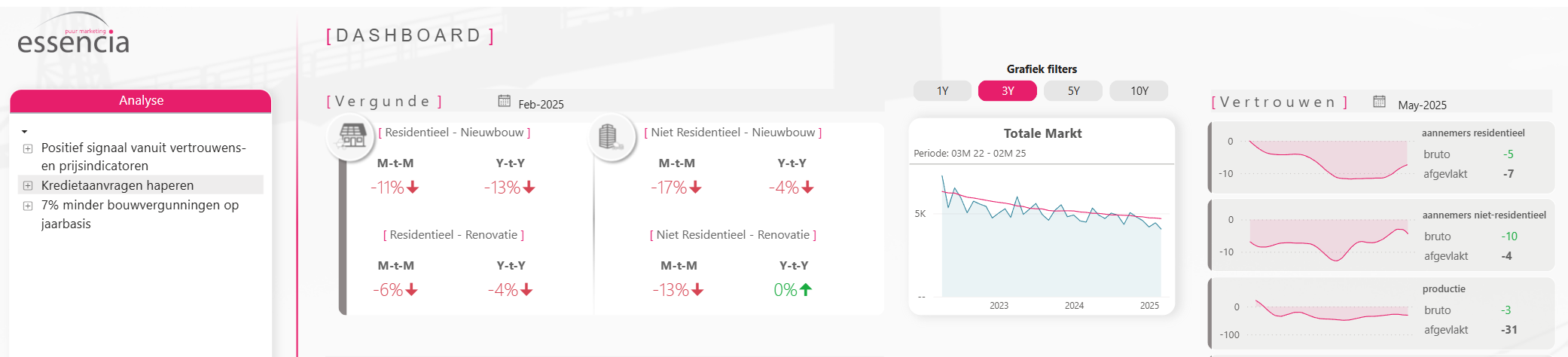This screenshot has height=357, width=1568.
Task: Collapse the small arrow above analysis list
Action: tap(25, 132)
